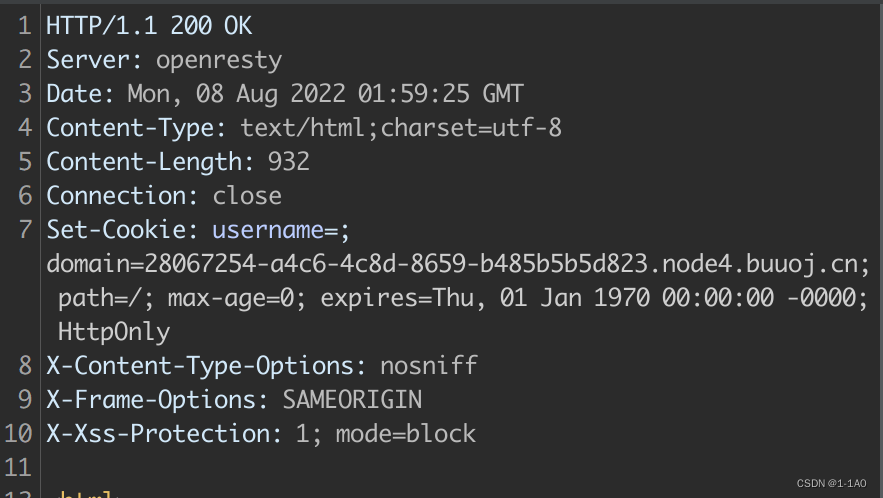The width and height of the screenshot is (883, 498).
Task: Click the HTTP/1.1 200 OK status line
Action: point(148,26)
